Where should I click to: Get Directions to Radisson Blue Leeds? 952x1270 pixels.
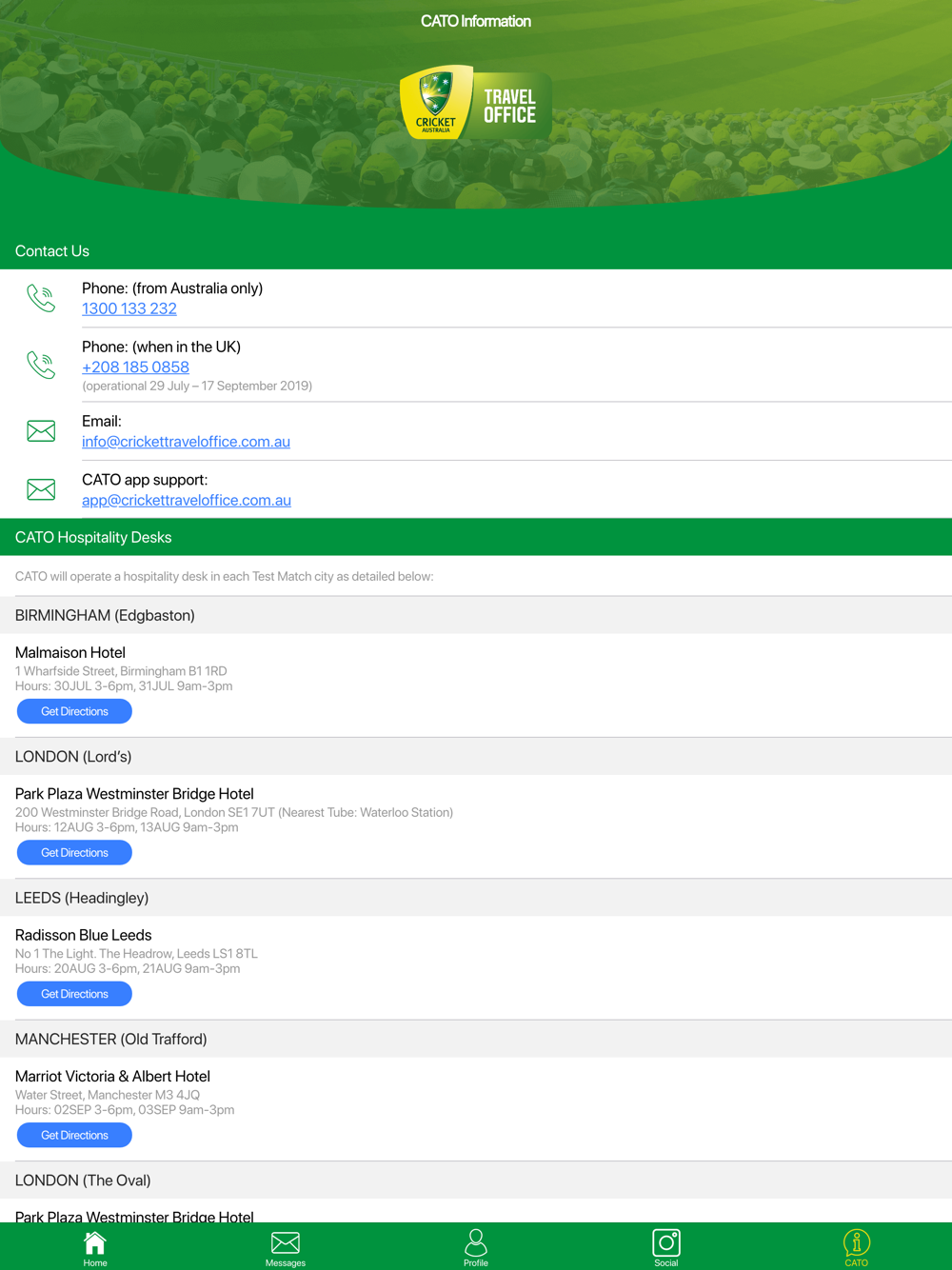74,994
